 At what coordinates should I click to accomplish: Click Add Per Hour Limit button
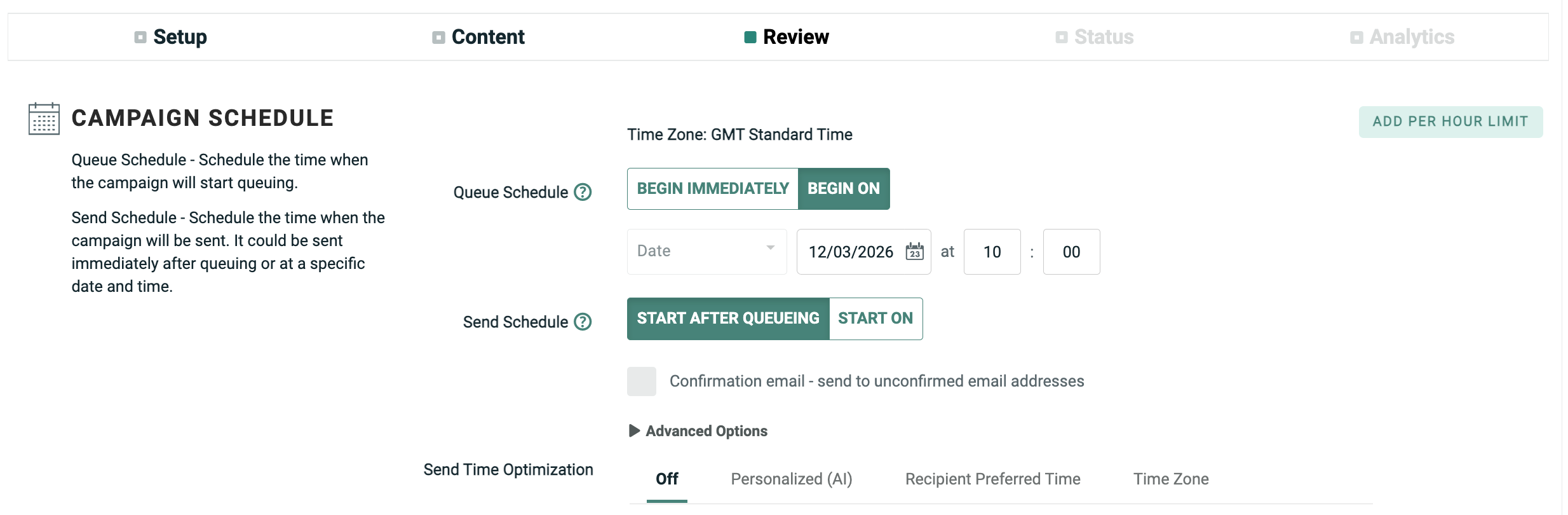1450,121
